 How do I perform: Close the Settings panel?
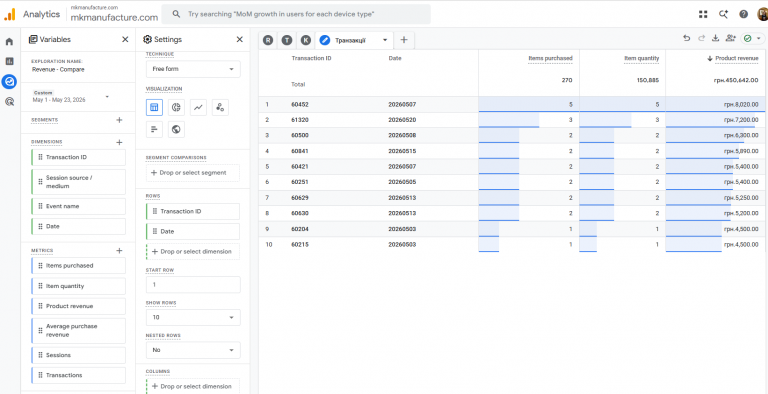coord(240,39)
